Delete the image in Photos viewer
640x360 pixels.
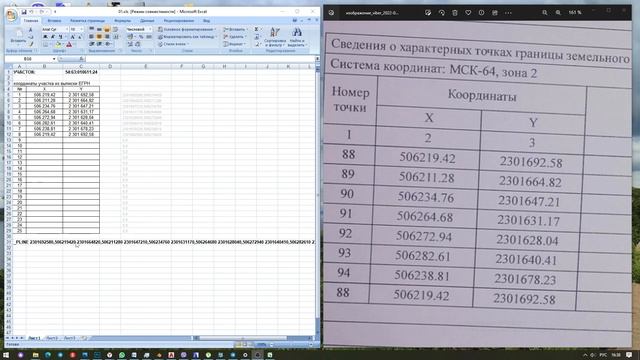pos(455,13)
